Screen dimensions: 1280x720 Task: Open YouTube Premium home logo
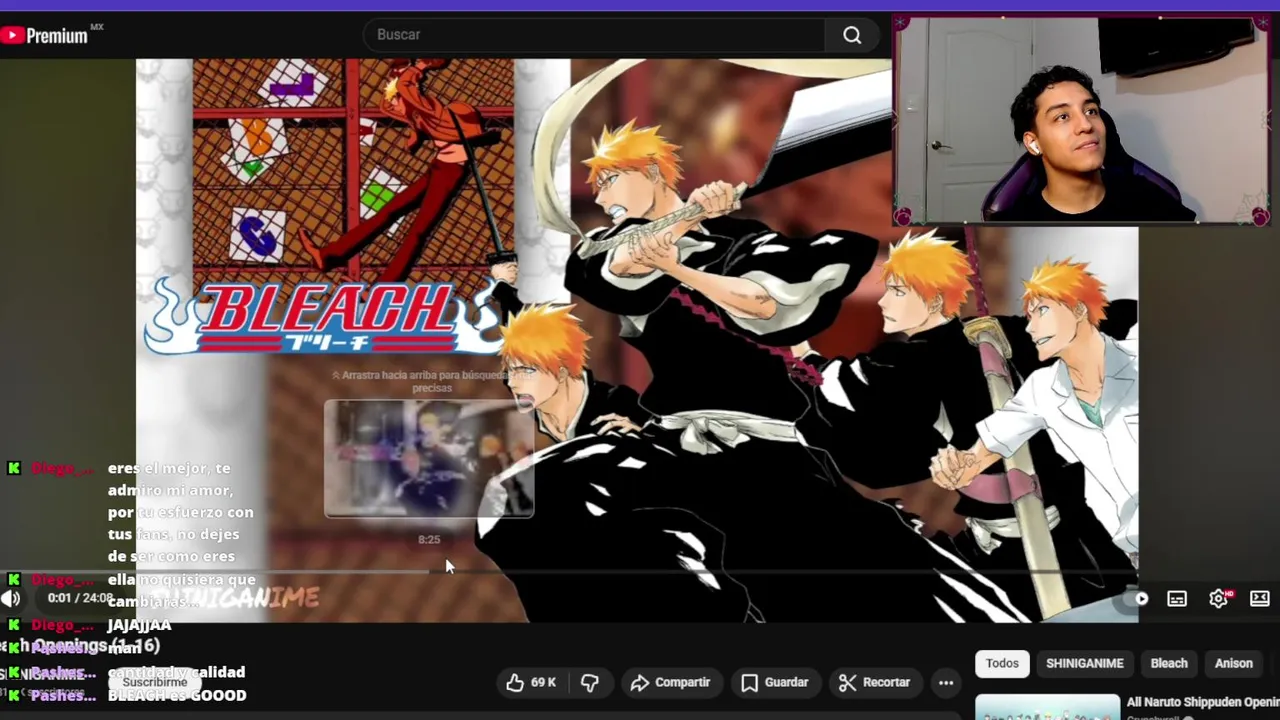click(45, 35)
